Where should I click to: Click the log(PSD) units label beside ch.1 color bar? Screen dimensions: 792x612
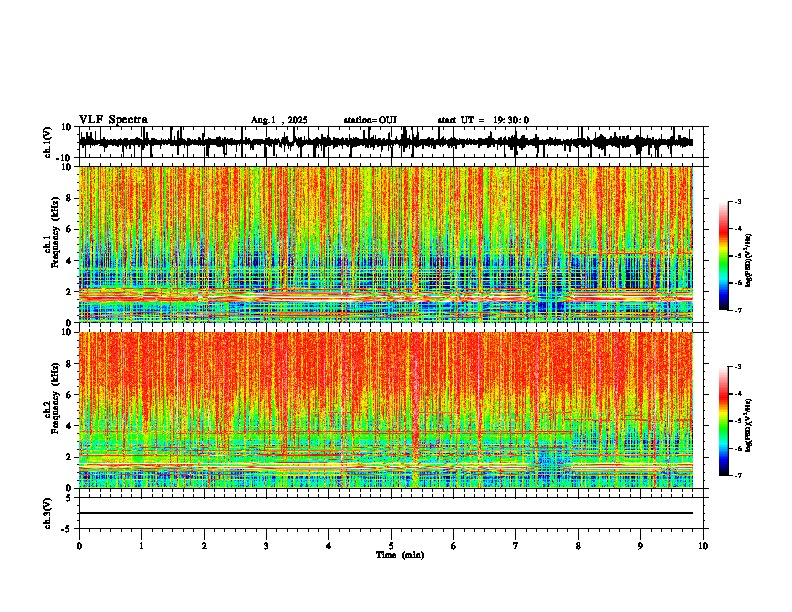click(748, 261)
